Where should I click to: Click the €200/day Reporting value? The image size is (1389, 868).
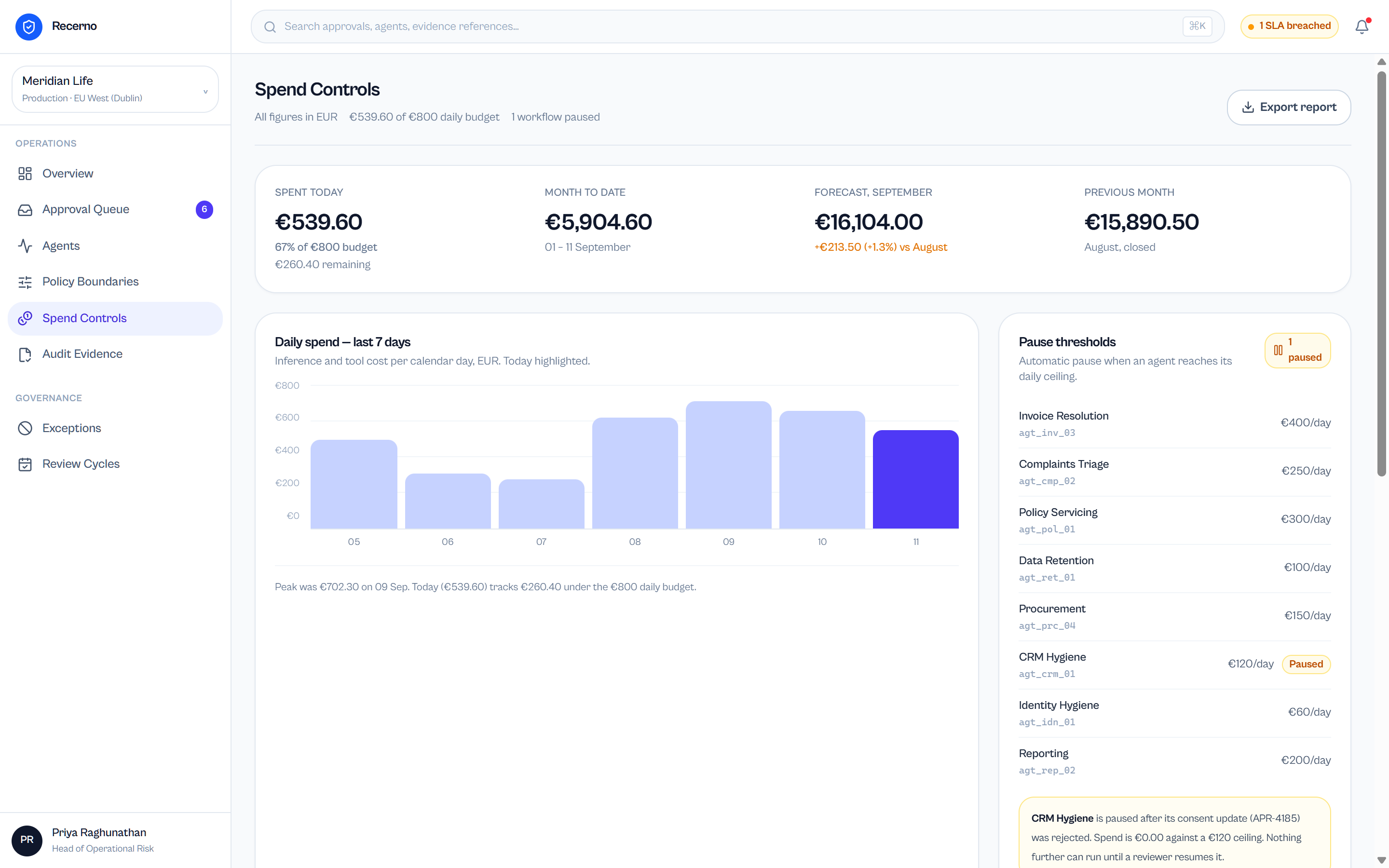[1306, 760]
